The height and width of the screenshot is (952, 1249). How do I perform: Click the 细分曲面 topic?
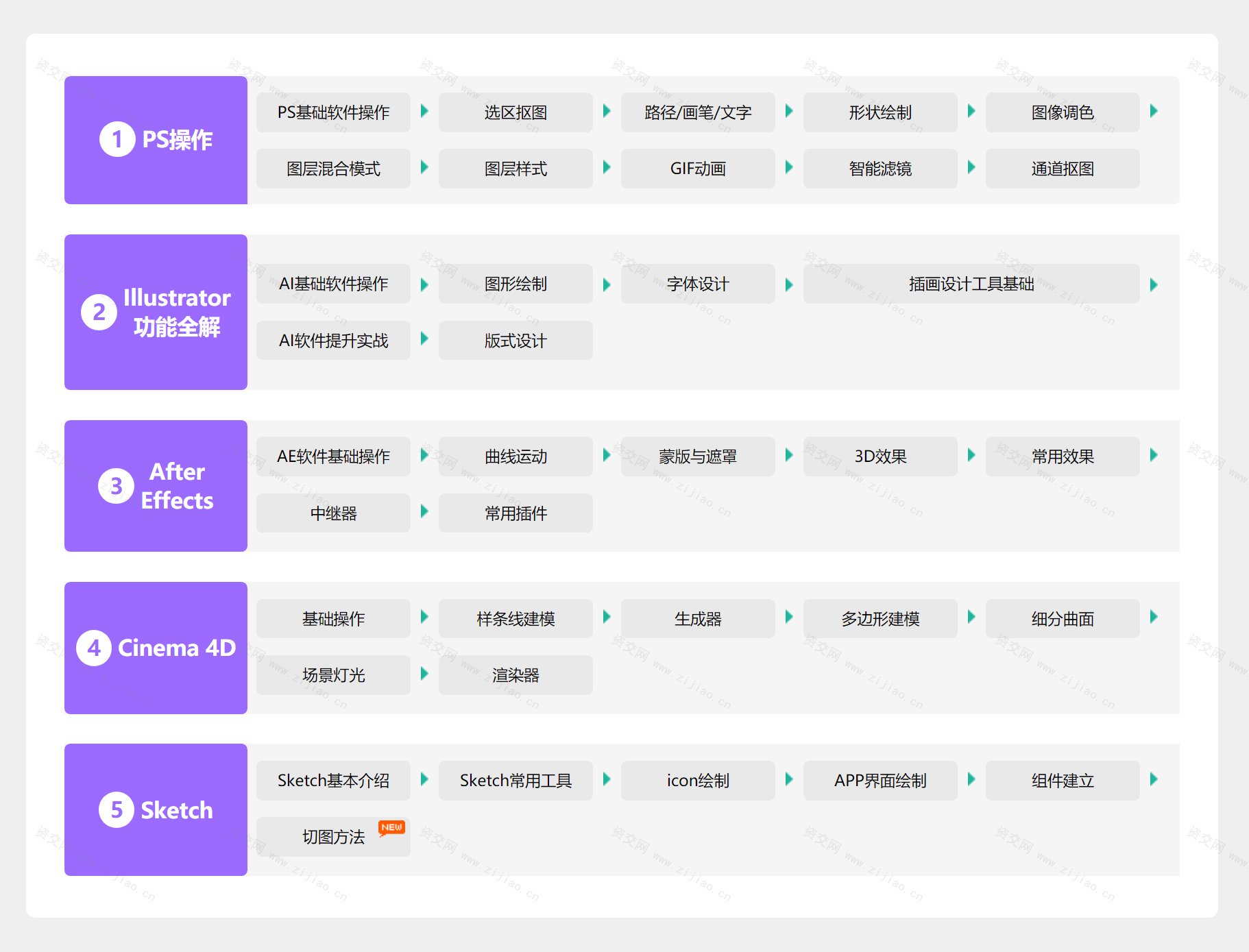tap(1063, 619)
